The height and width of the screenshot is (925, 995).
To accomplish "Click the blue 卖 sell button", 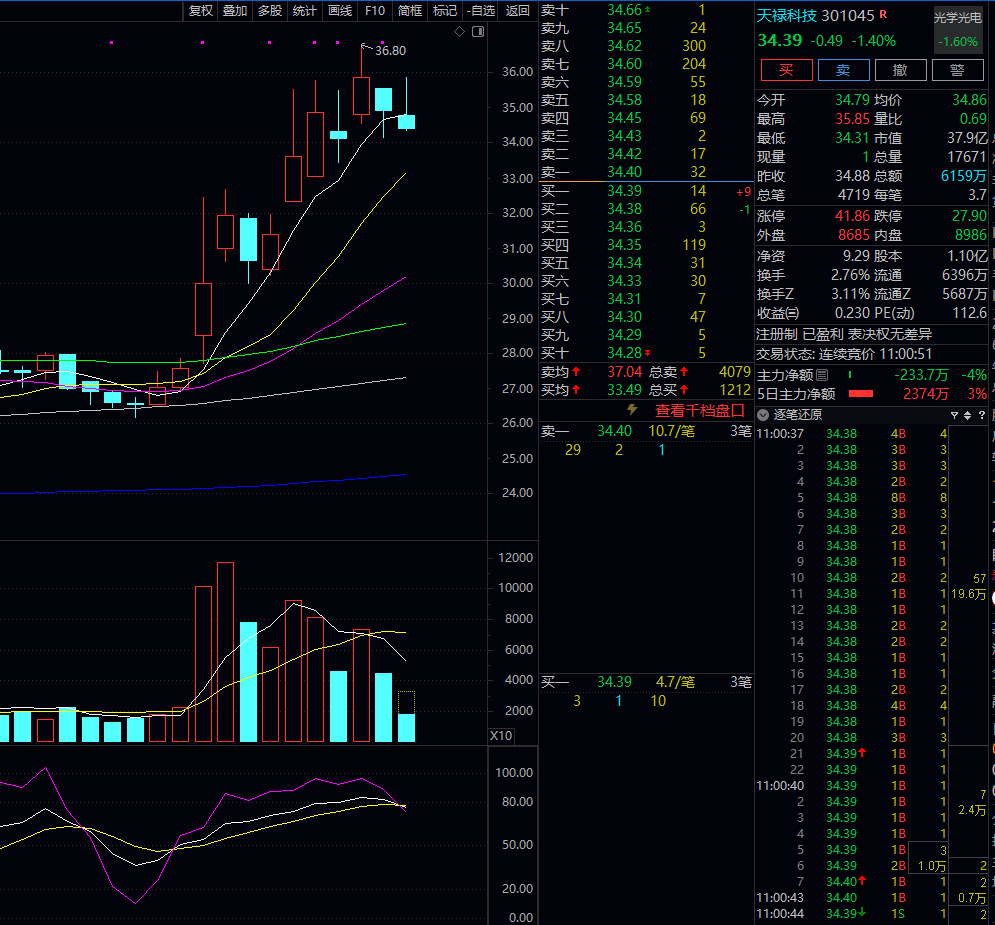I will coord(843,70).
